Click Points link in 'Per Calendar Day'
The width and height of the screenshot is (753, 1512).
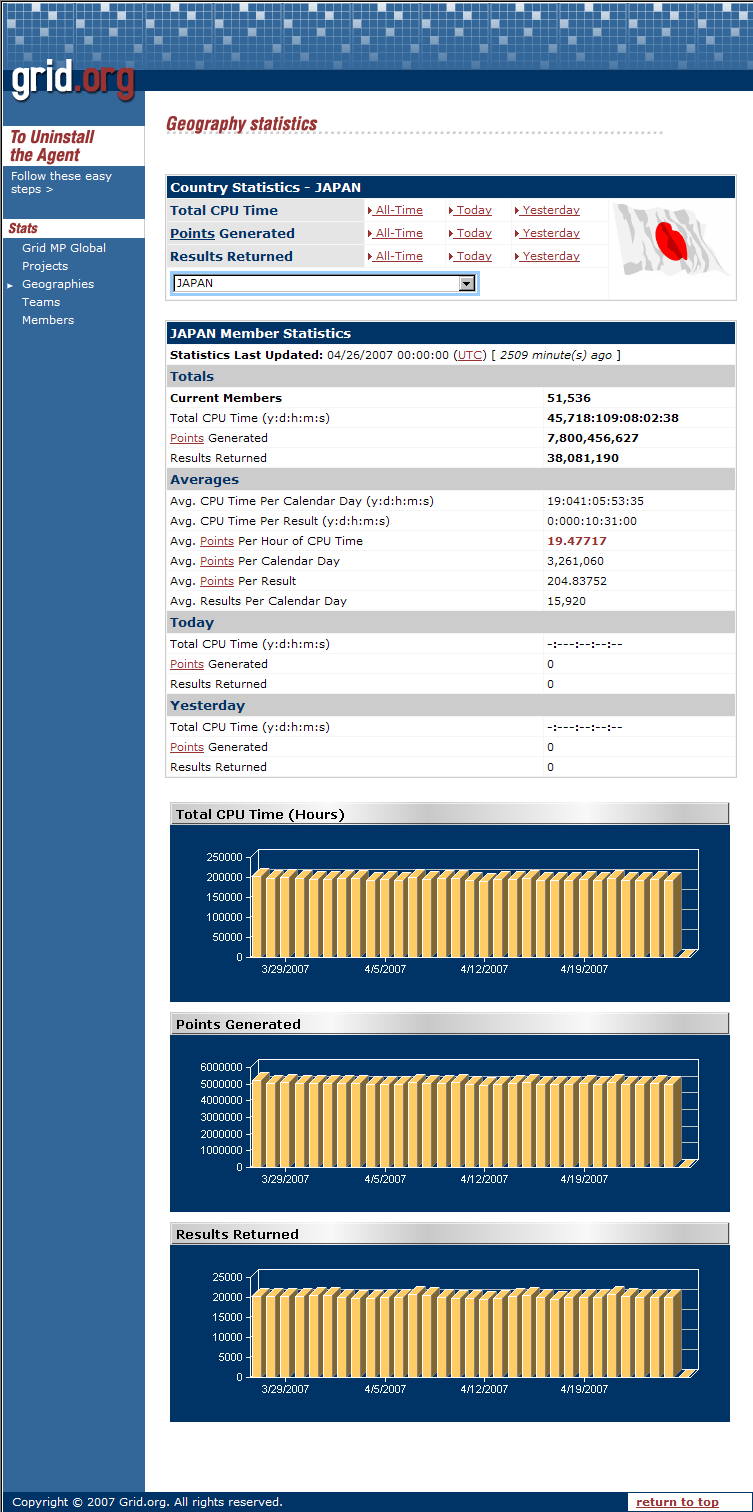tap(217, 561)
